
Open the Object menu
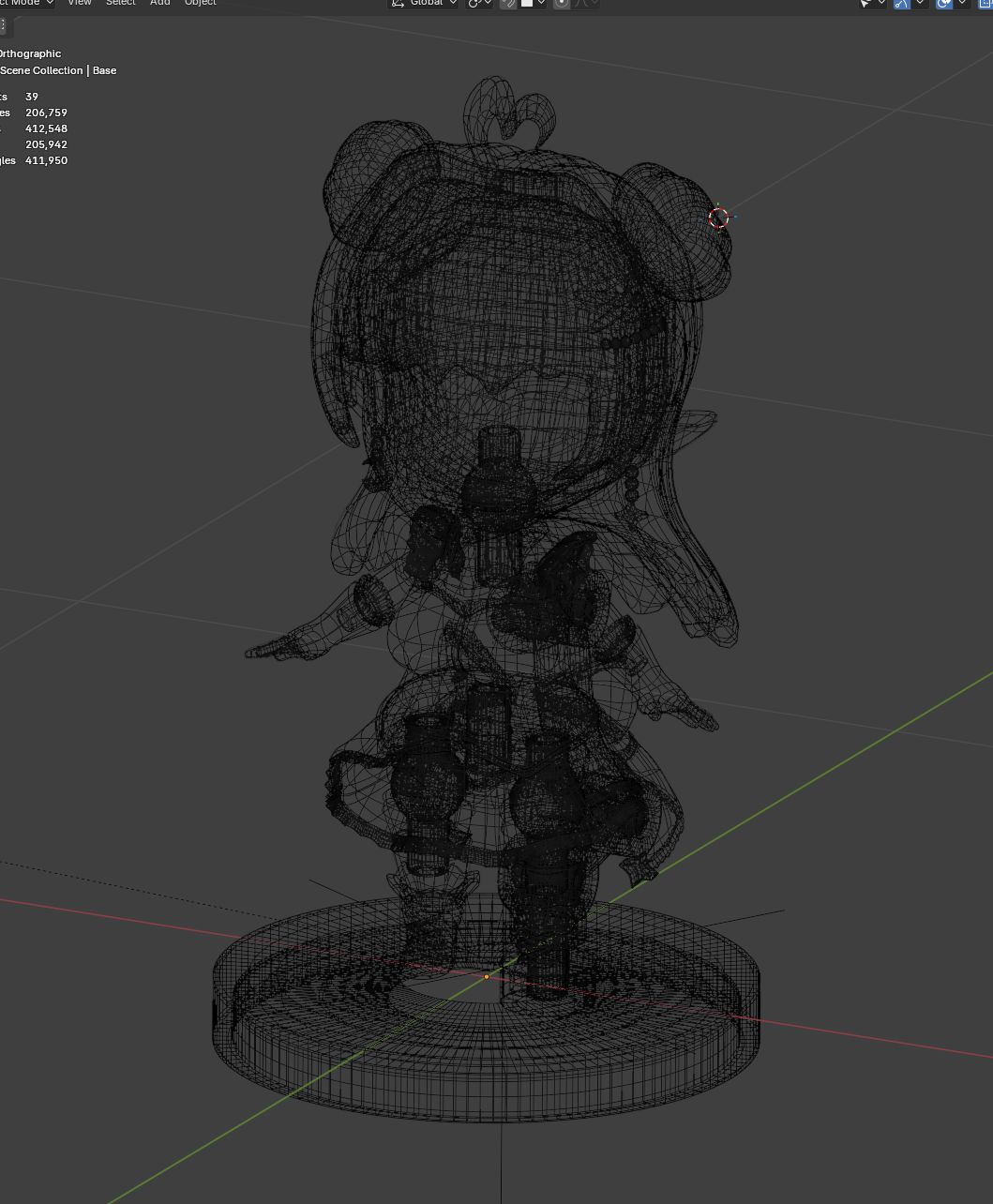[x=201, y=3]
